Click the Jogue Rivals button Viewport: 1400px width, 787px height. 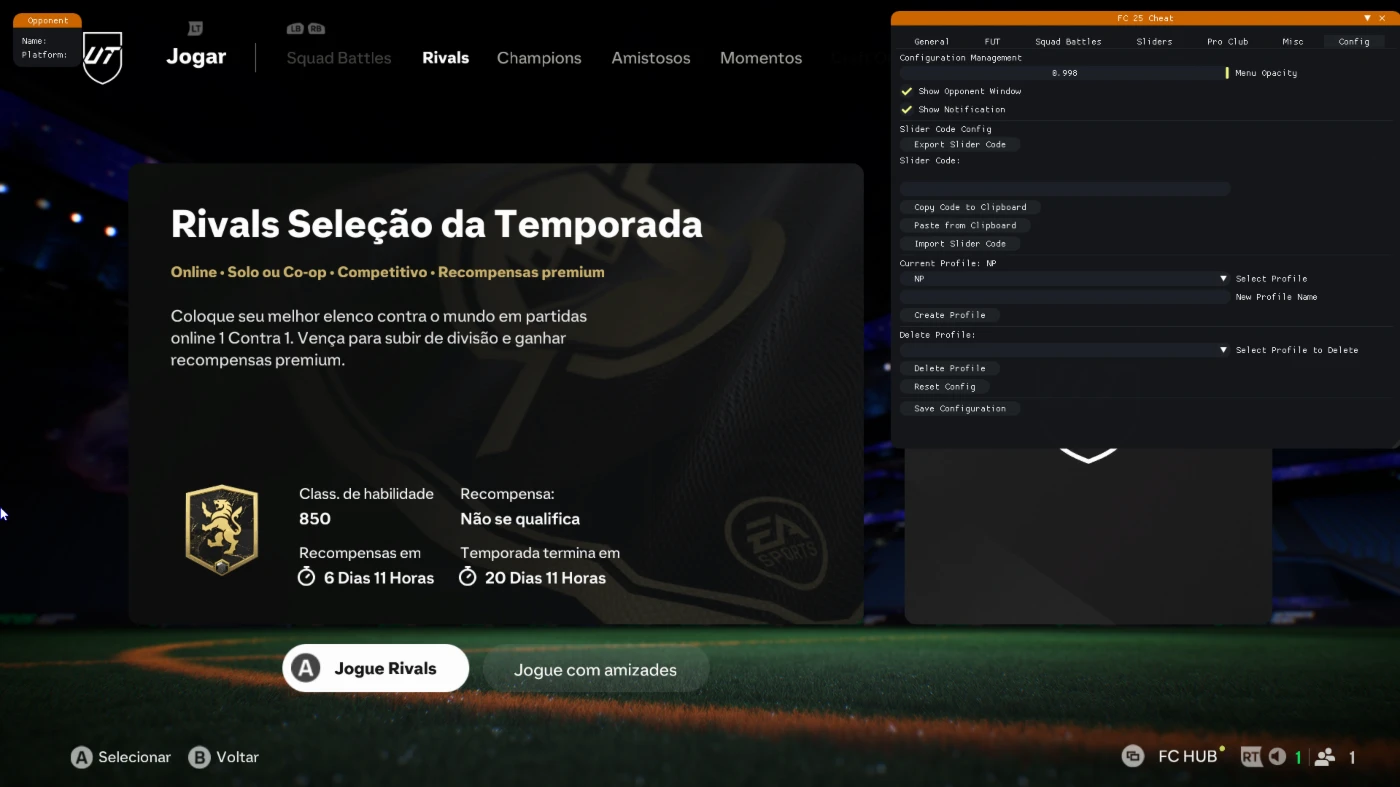pos(376,668)
